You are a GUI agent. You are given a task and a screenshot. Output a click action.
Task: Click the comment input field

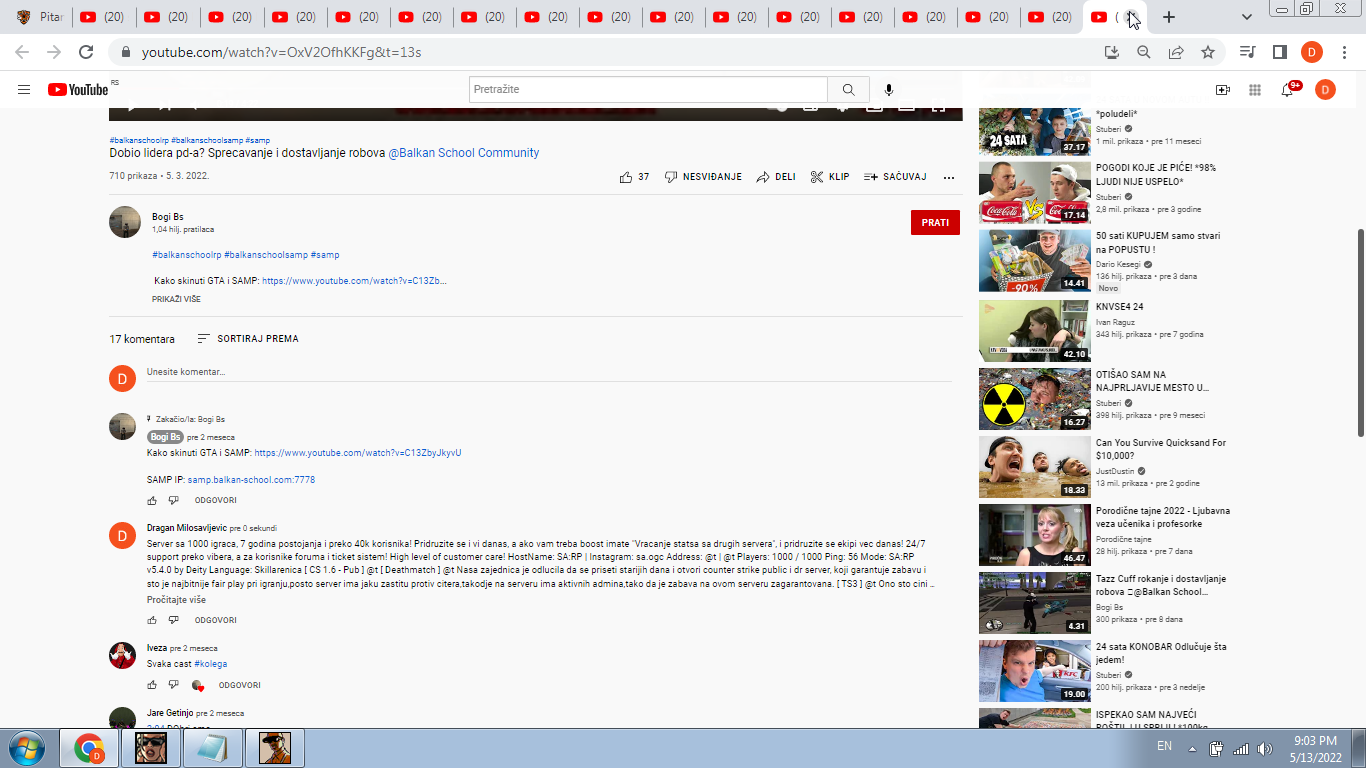coord(549,372)
